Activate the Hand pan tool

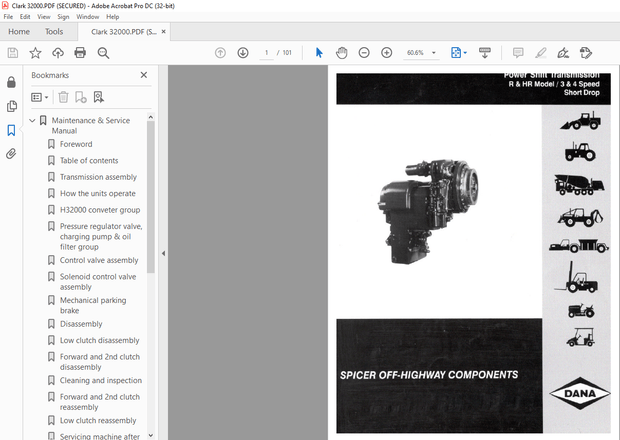[x=342, y=53]
